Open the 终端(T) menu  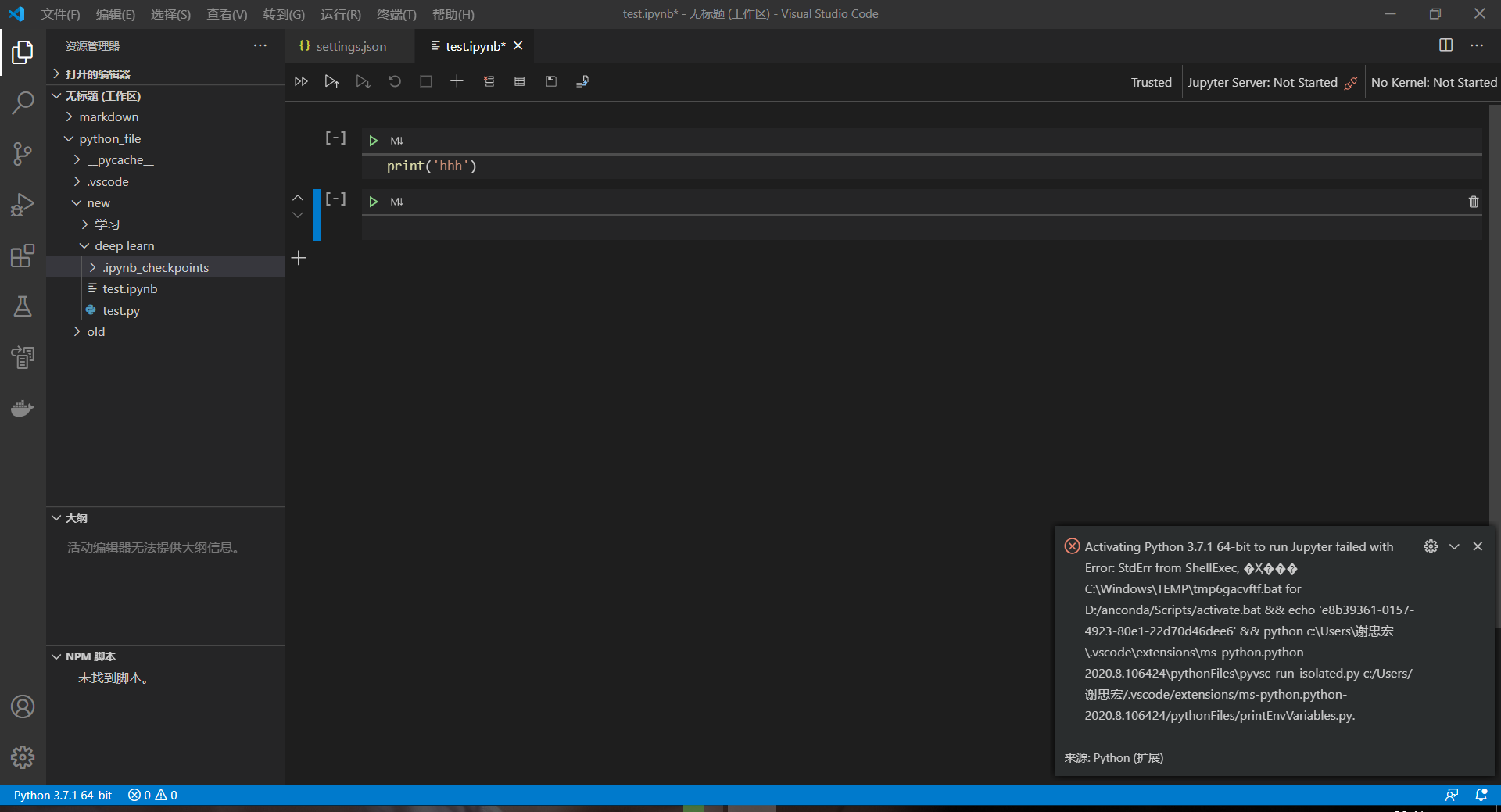(396, 14)
